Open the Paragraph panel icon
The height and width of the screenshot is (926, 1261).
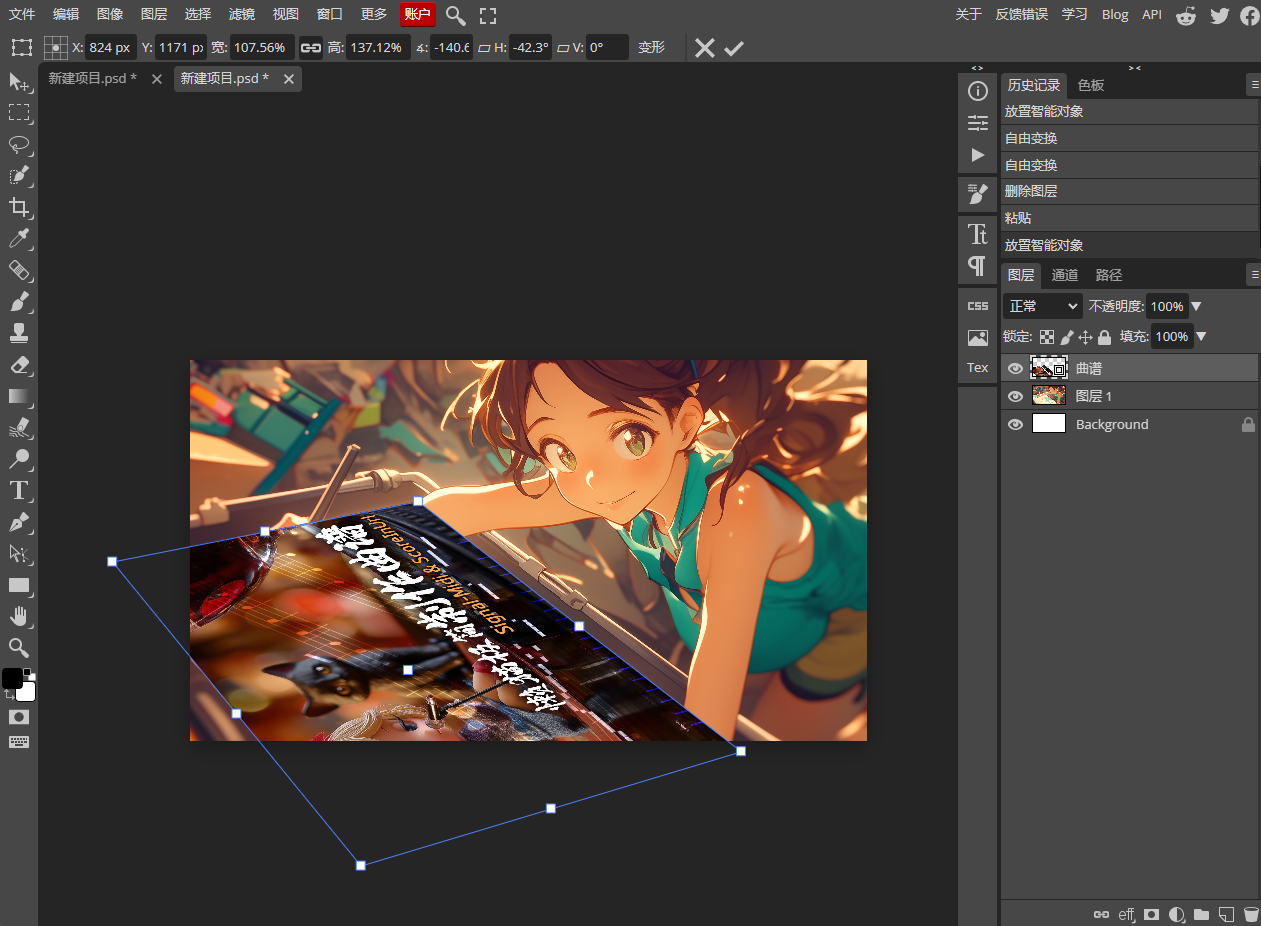coord(978,266)
